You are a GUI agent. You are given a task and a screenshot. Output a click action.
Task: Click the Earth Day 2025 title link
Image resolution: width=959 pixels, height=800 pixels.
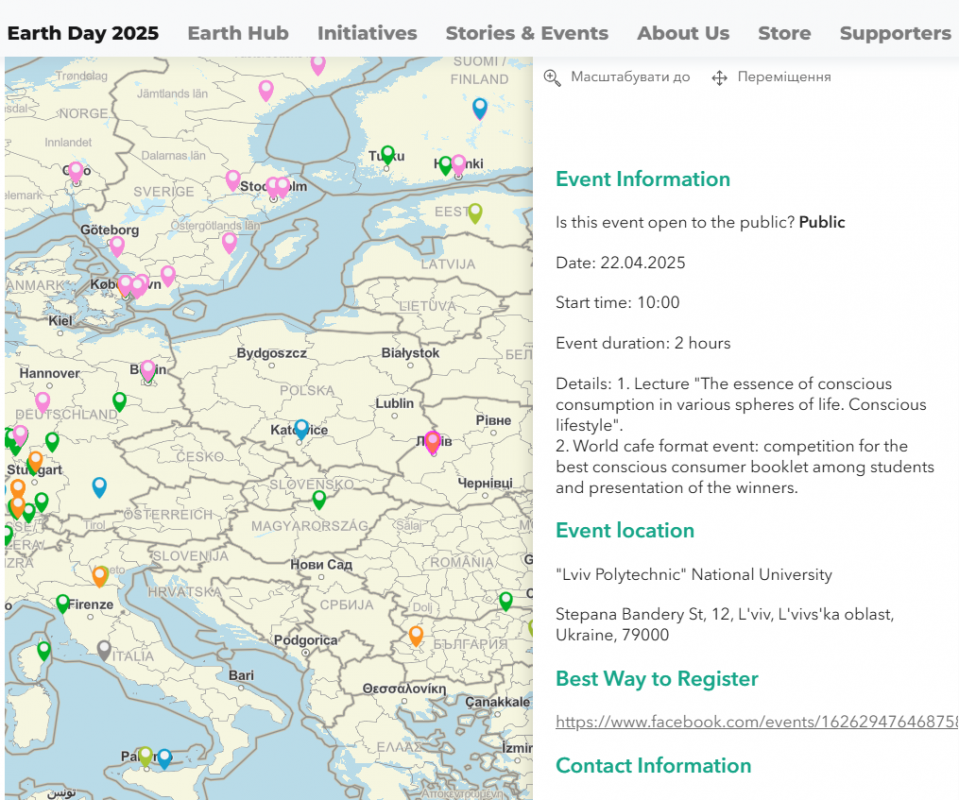pos(83,33)
